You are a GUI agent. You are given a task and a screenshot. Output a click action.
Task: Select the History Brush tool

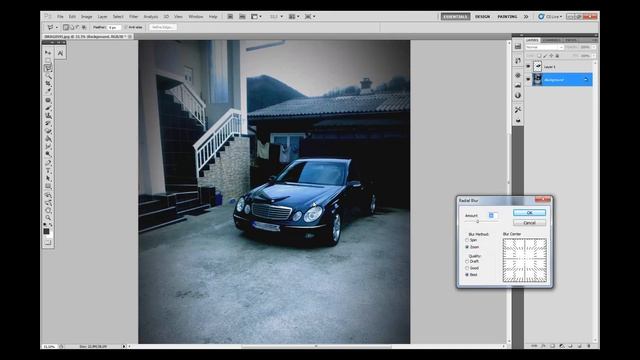click(48, 124)
